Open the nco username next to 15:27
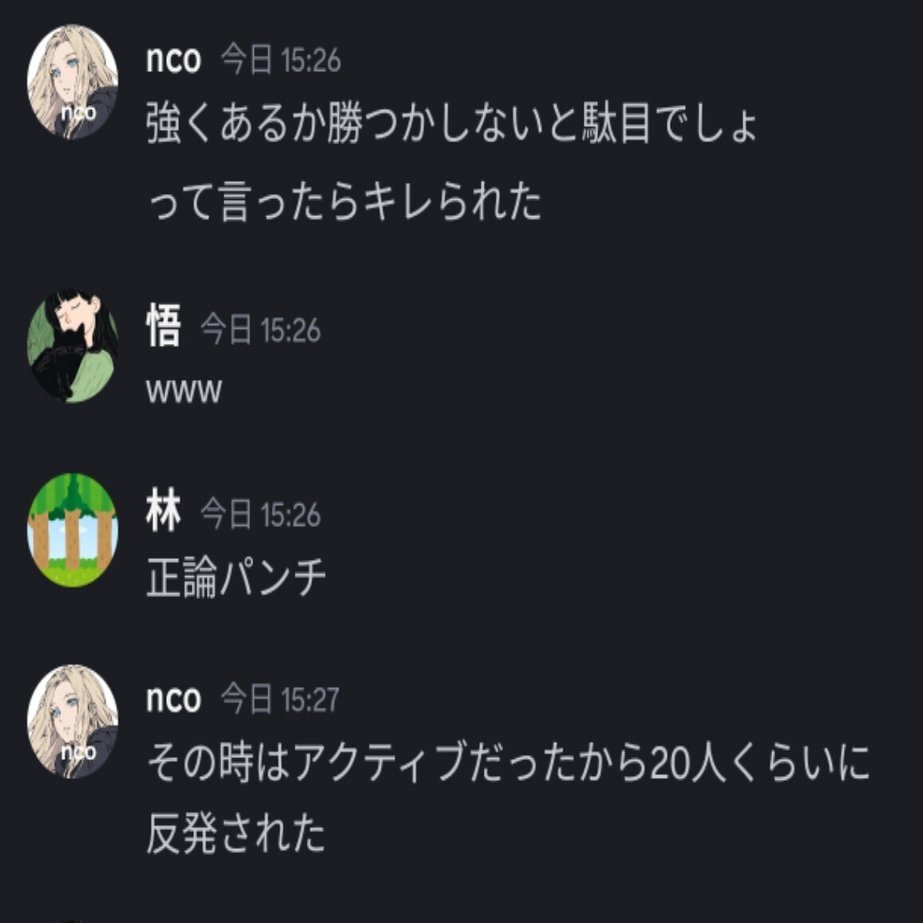The height and width of the screenshot is (923, 923). tap(174, 699)
